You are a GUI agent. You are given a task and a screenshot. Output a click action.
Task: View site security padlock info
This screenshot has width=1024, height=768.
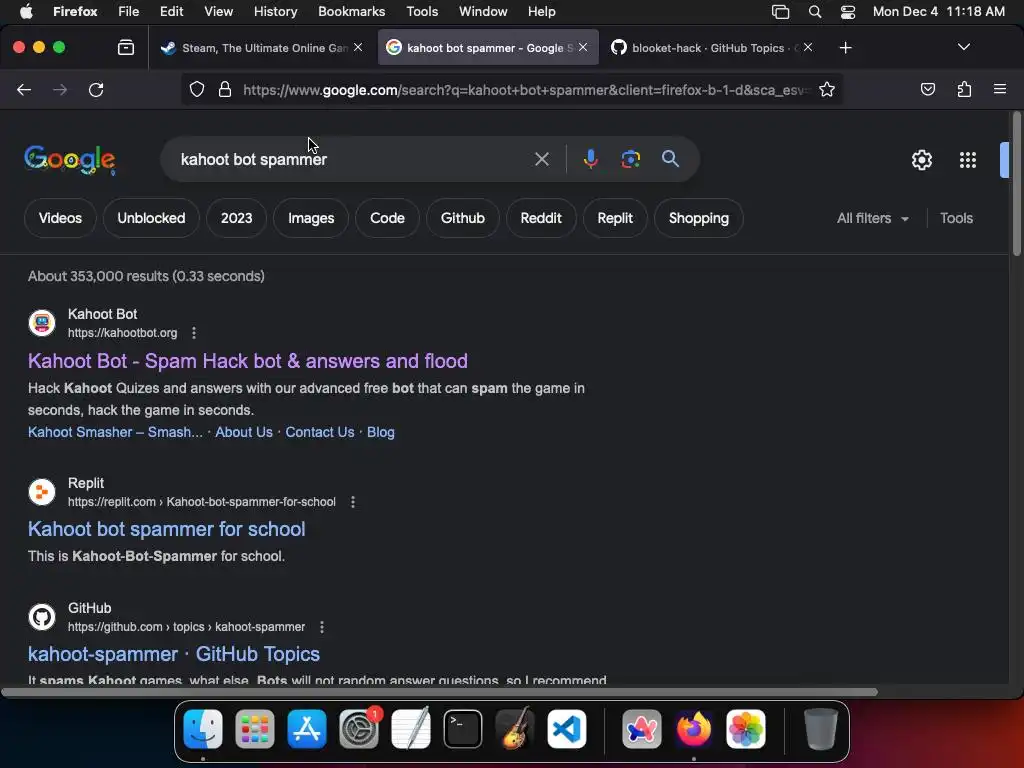click(225, 89)
